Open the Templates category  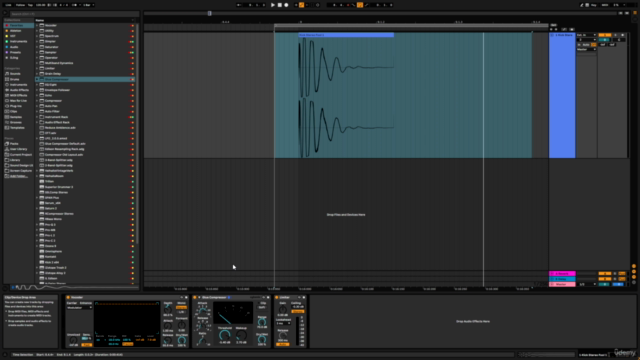17,127
